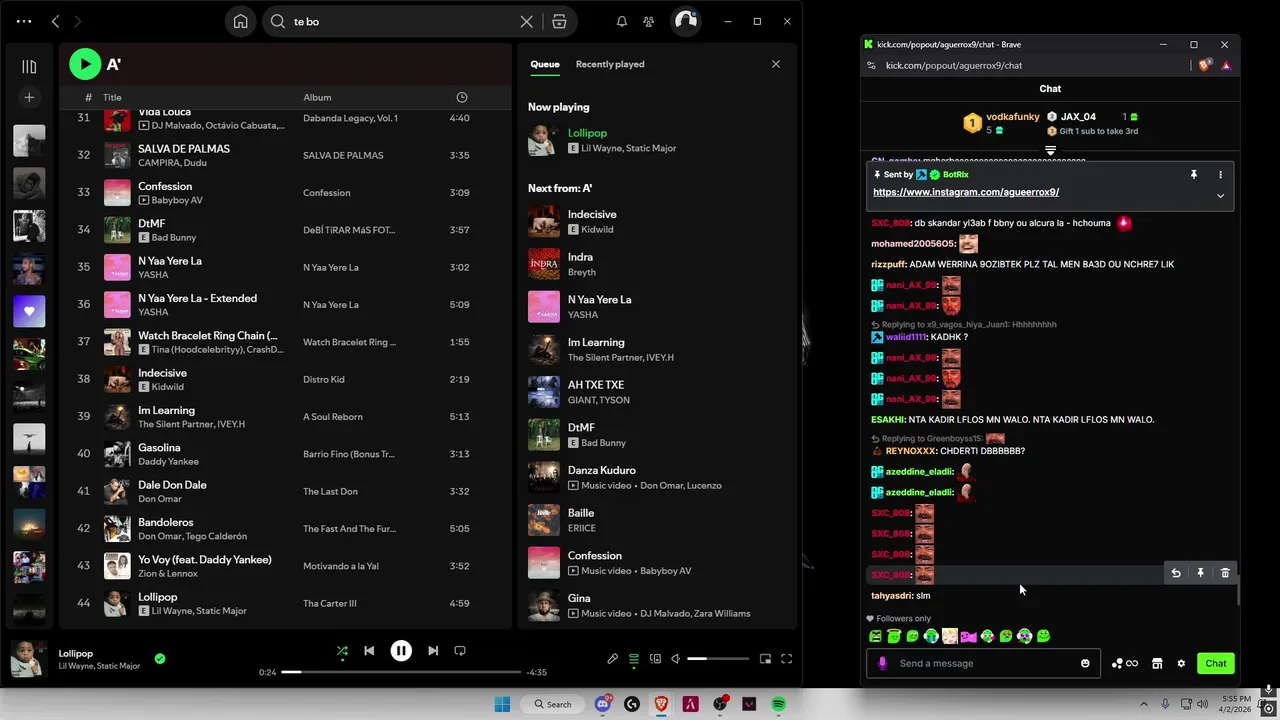Open the miniplayer
This screenshot has width=1280, height=720.
[x=765, y=659]
